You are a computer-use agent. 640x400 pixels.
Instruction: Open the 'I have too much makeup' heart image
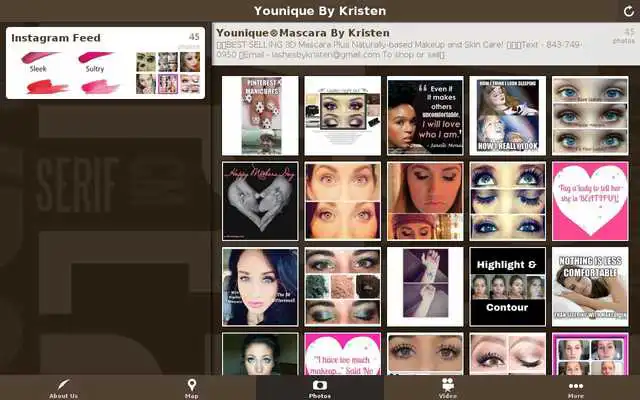tap(342, 354)
